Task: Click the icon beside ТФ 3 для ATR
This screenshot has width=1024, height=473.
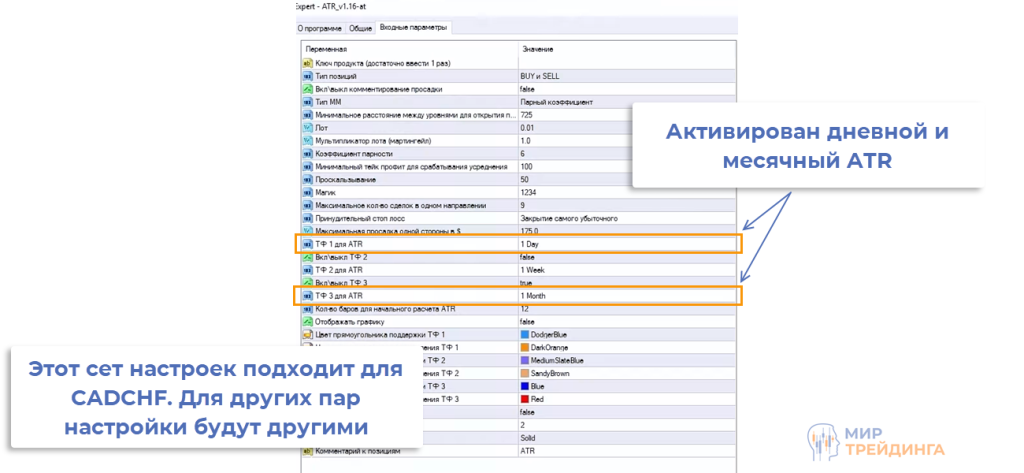Action: pyautogui.click(x=308, y=296)
